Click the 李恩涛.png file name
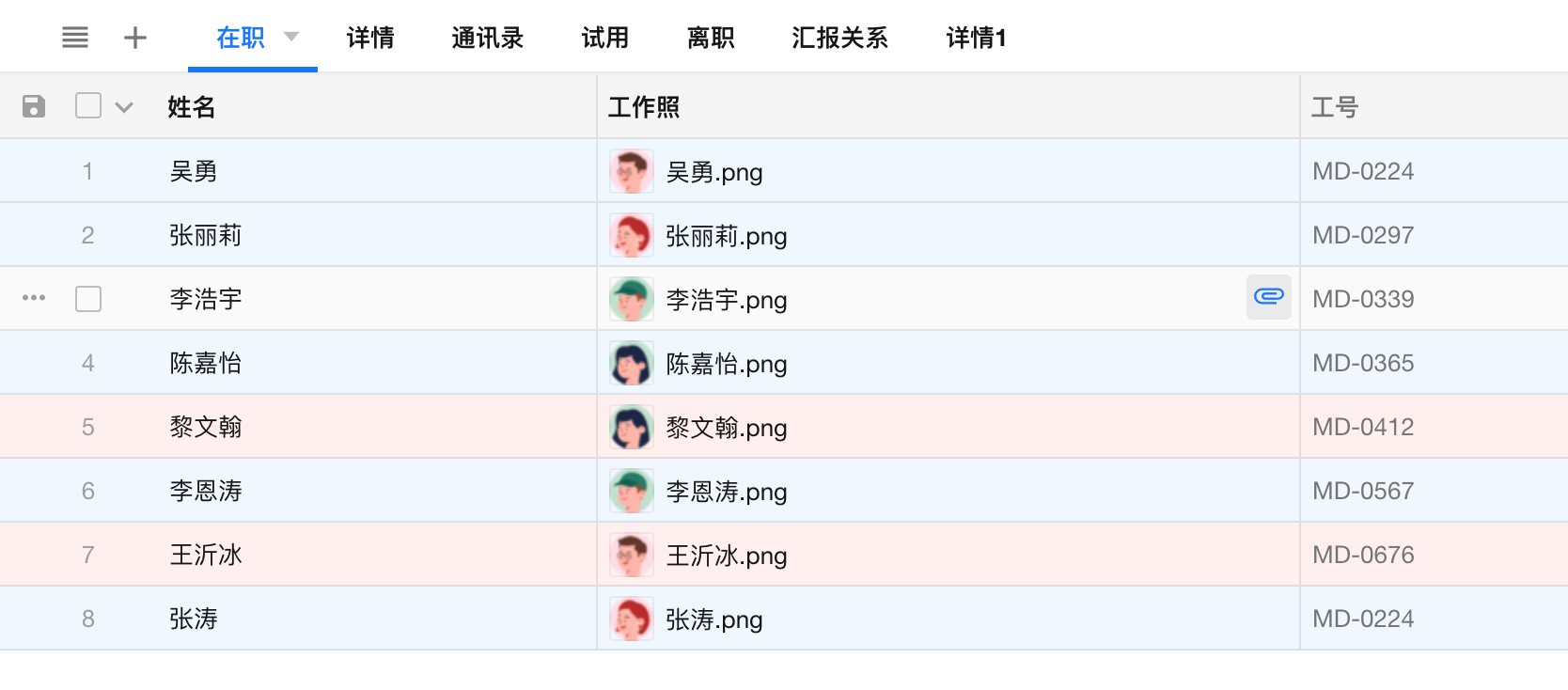This screenshot has height=690, width=1568. [x=727, y=492]
